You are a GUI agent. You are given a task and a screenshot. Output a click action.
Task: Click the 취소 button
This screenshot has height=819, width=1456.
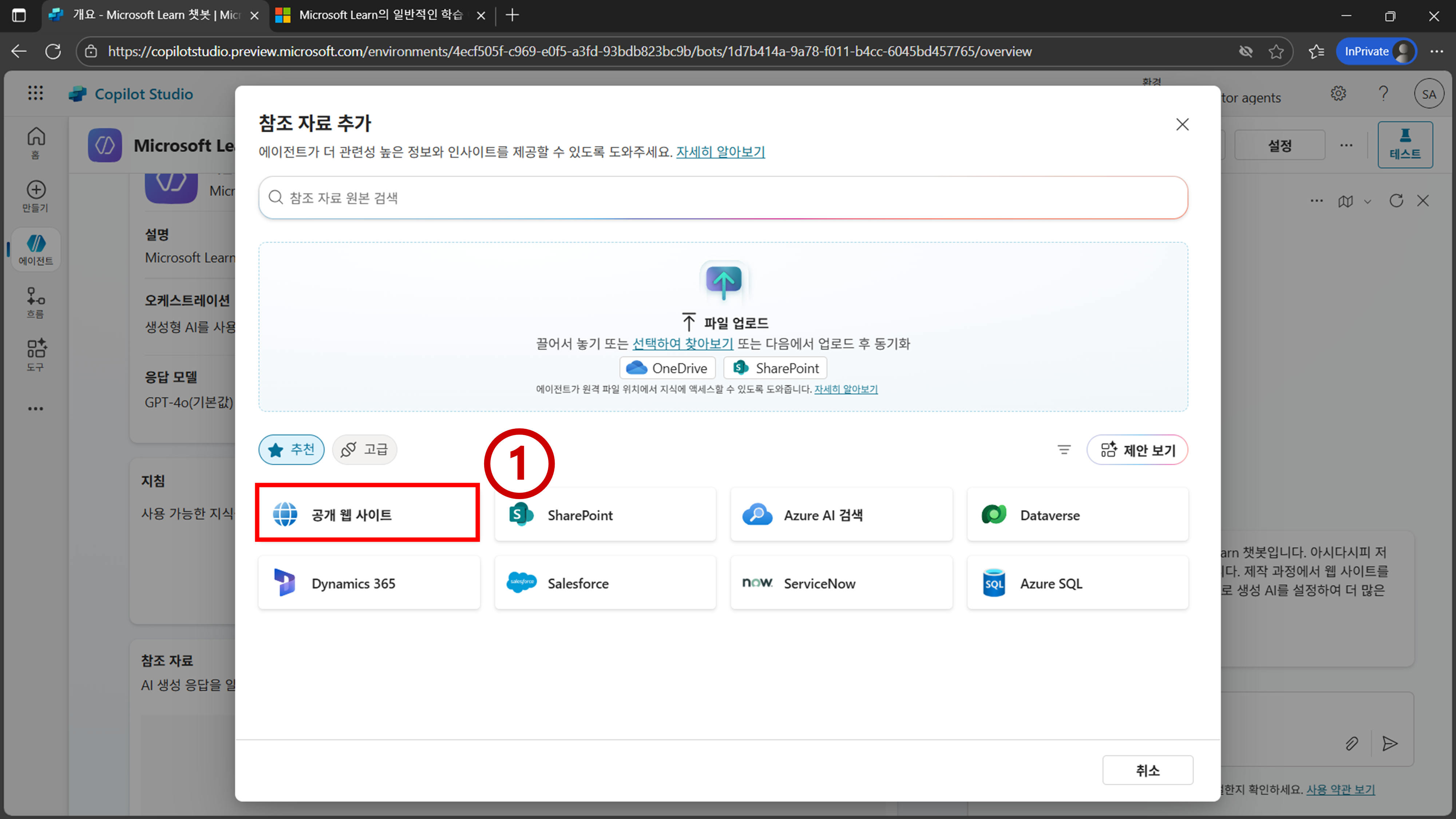tap(1147, 770)
